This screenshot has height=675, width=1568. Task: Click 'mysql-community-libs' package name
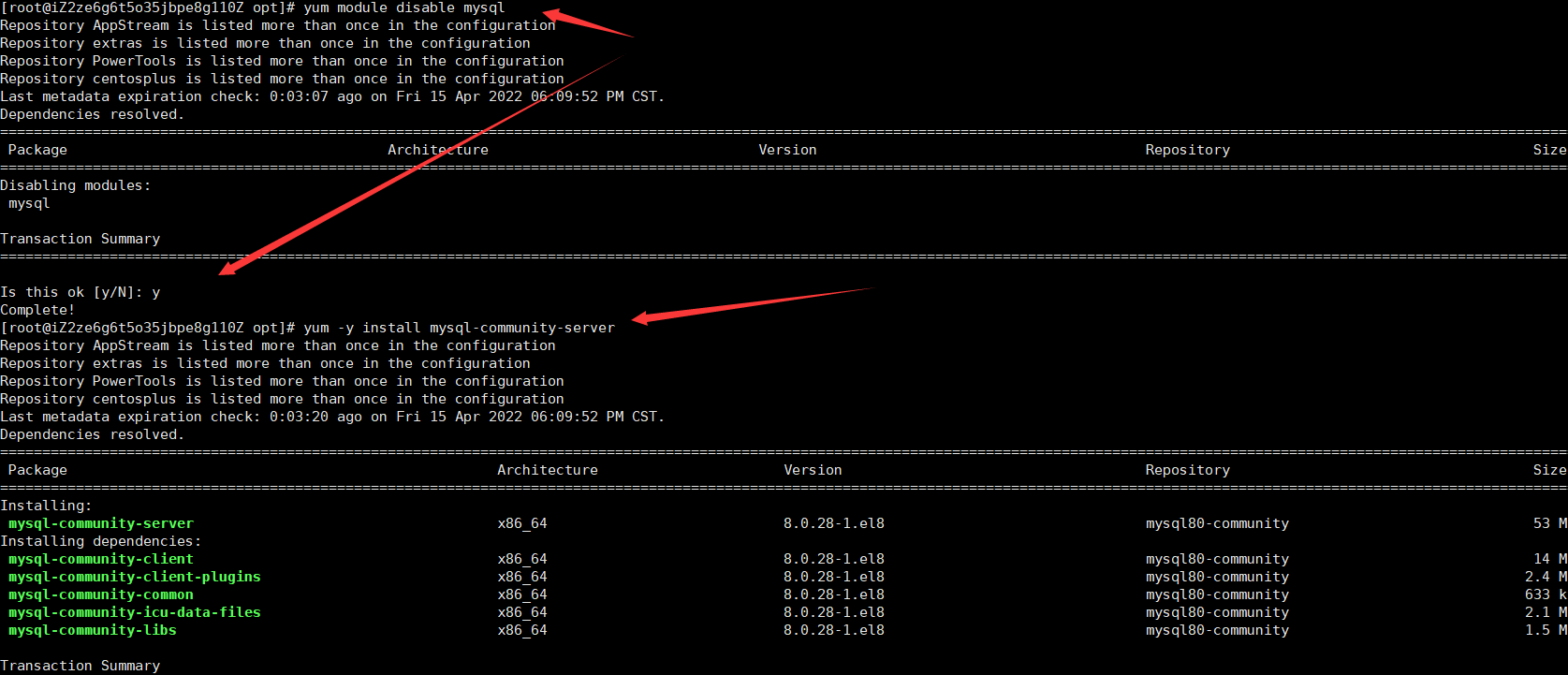pos(93,630)
